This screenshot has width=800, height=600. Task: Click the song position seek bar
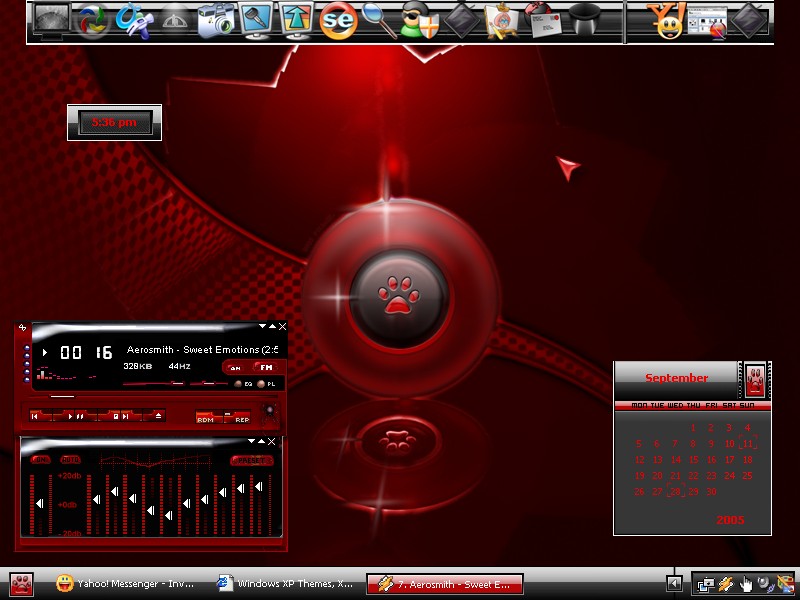(153, 396)
